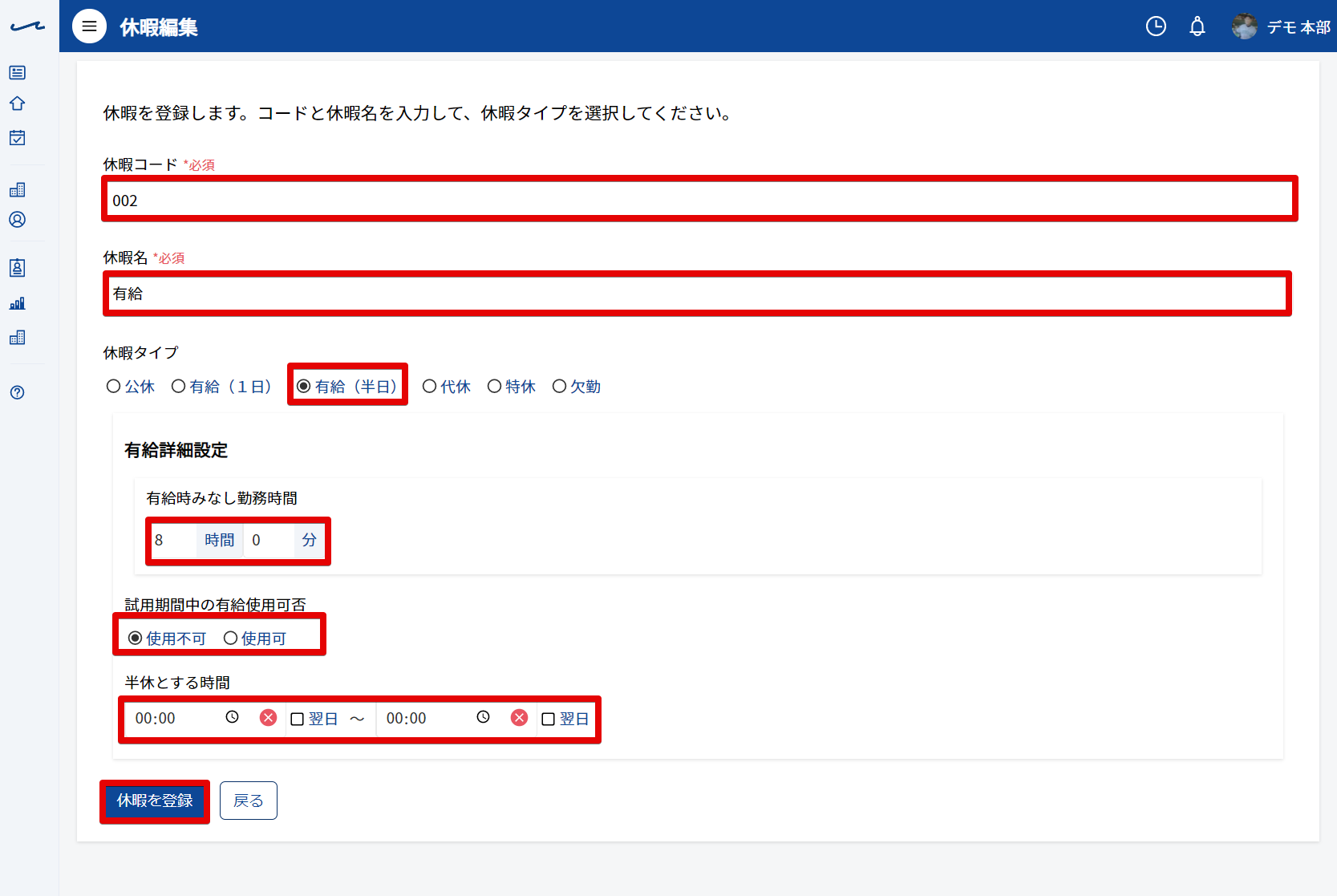Open time picker for end time
The width and height of the screenshot is (1337, 896).
pos(483,717)
